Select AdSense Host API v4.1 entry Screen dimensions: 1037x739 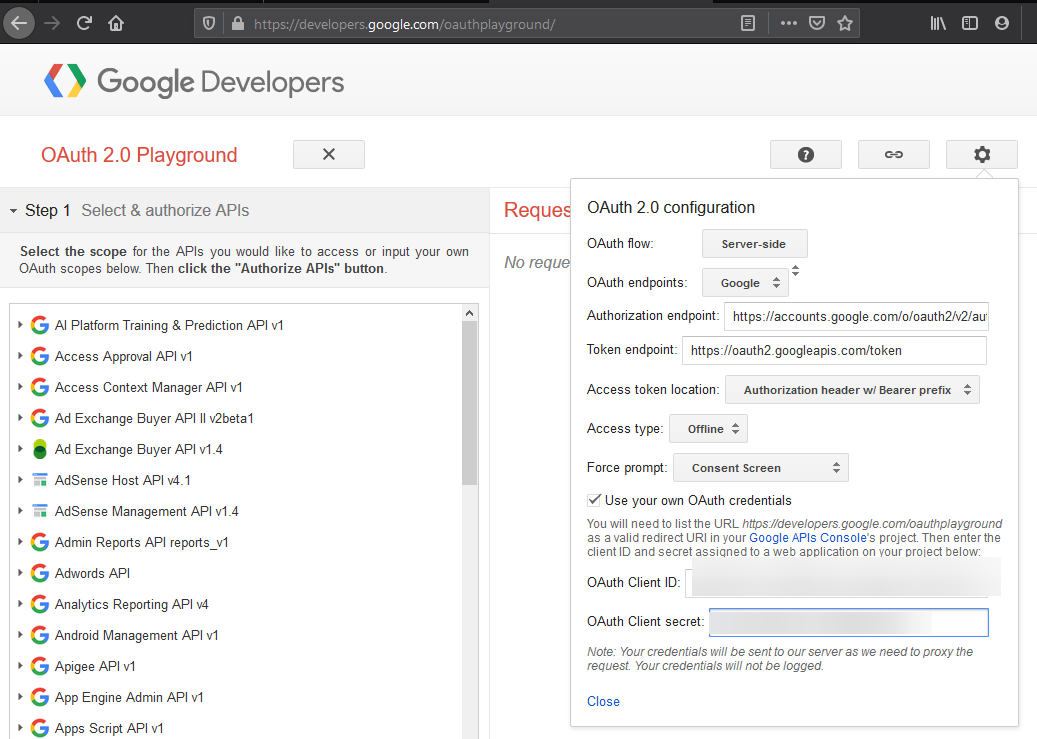point(123,480)
